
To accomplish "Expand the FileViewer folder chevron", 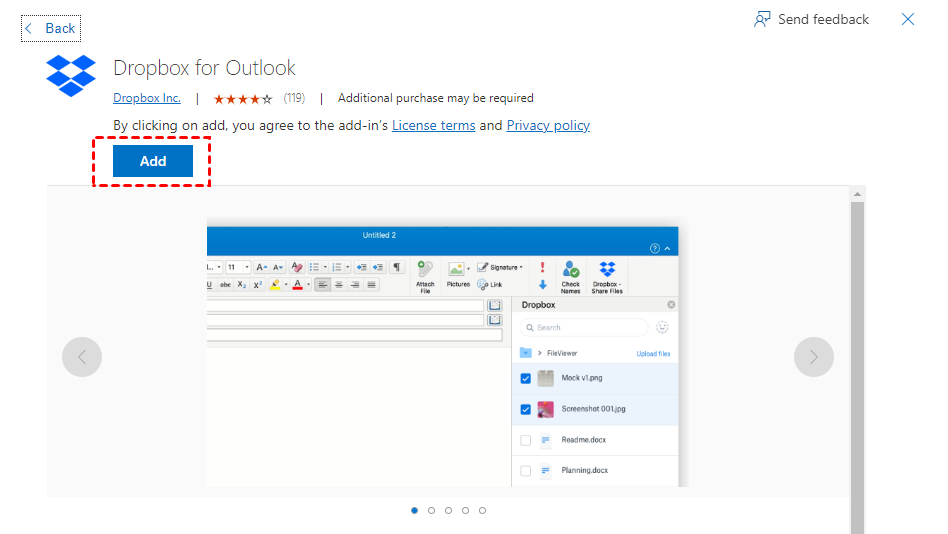I will [x=540, y=353].
